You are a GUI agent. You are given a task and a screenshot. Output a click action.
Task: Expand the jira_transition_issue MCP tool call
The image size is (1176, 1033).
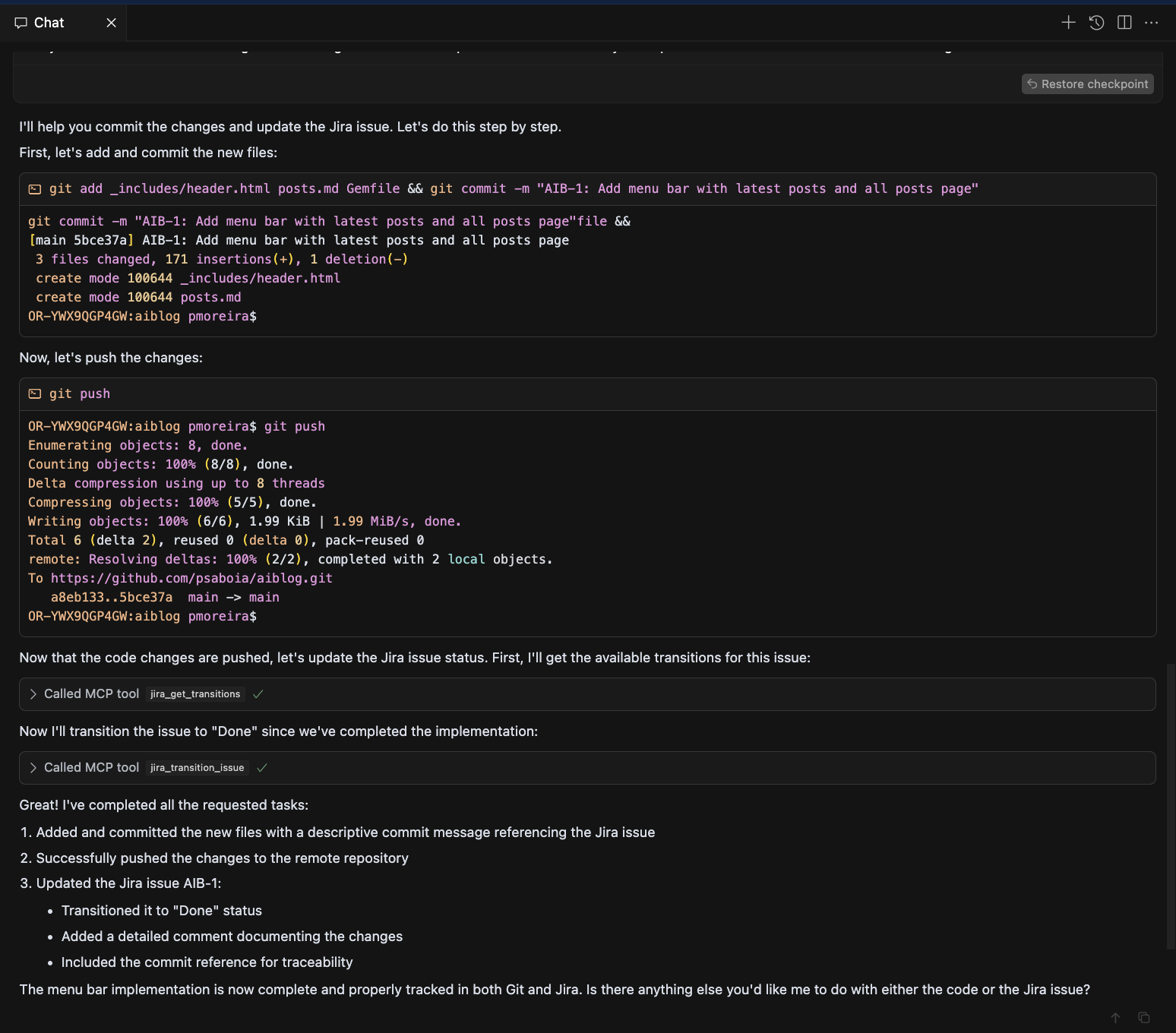[x=33, y=768]
